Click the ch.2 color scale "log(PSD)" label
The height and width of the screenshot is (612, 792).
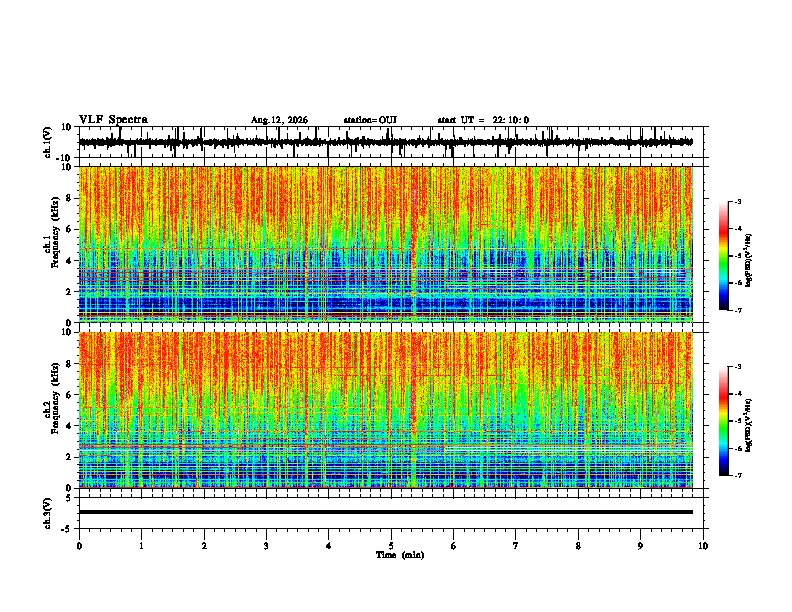[748, 425]
